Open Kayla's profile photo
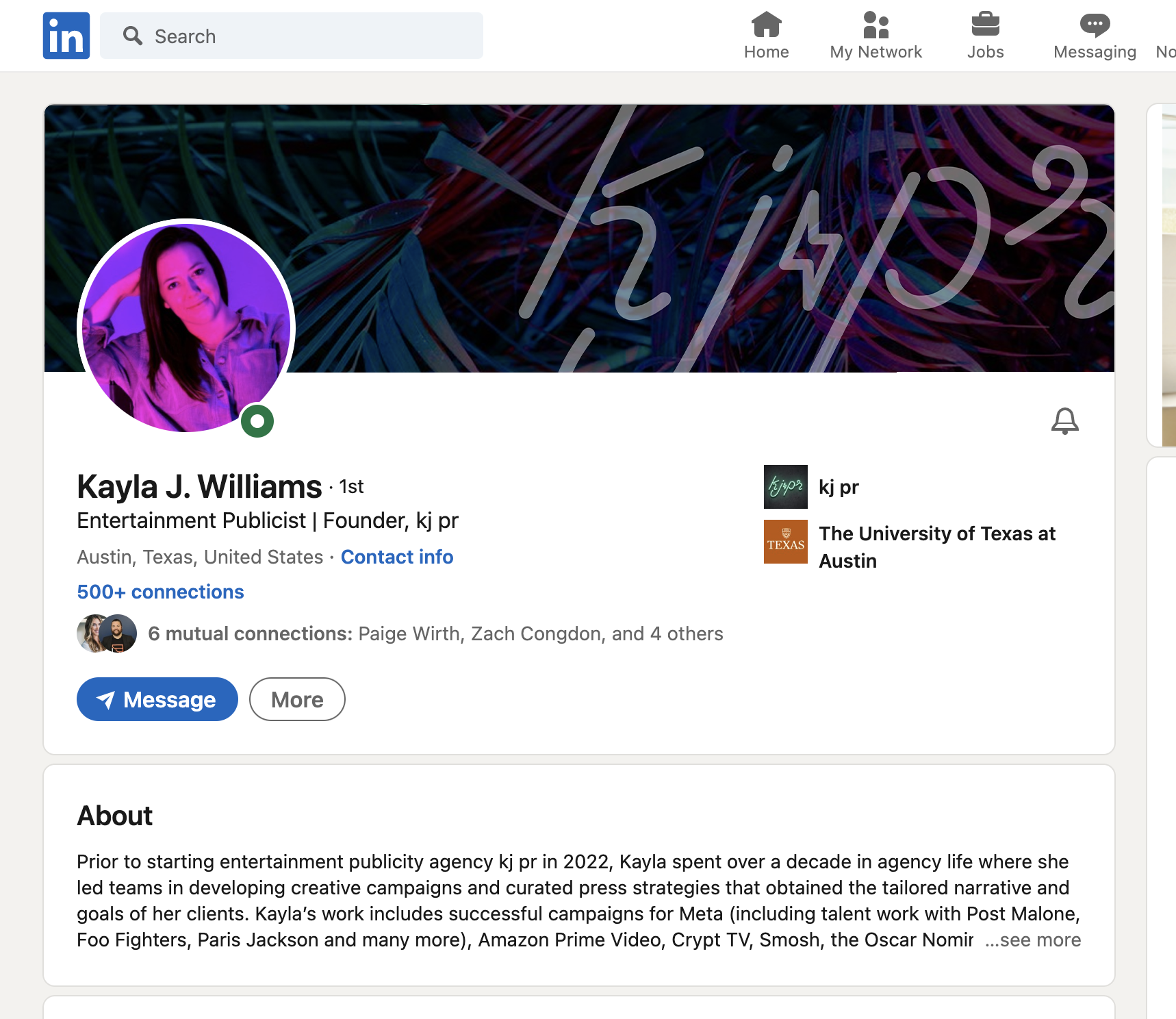The width and height of the screenshot is (1176, 1019). (x=186, y=327)
